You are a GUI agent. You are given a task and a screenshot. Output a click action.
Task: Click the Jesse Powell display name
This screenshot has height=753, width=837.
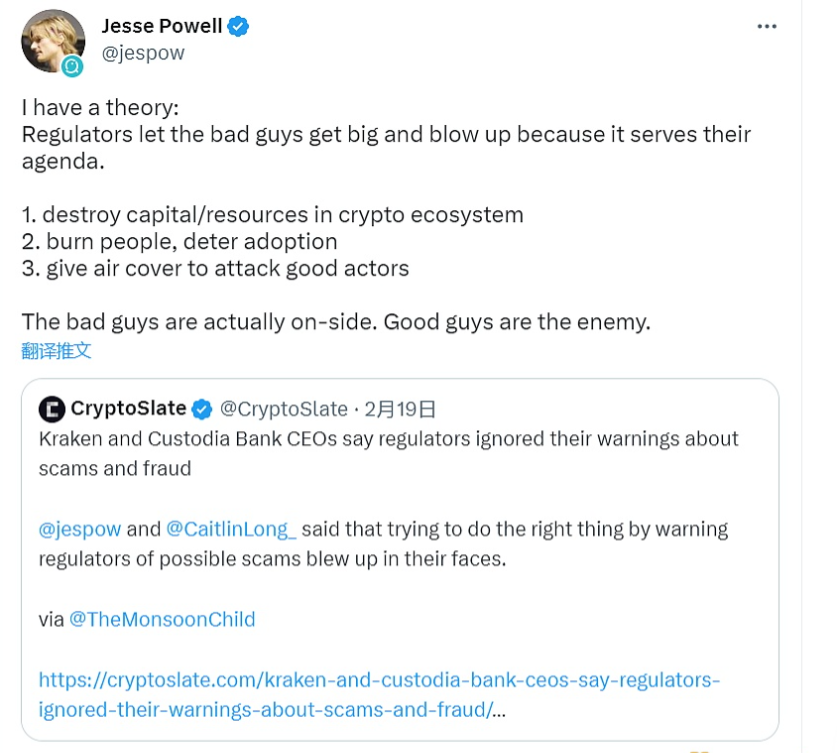tap(162, 27)
